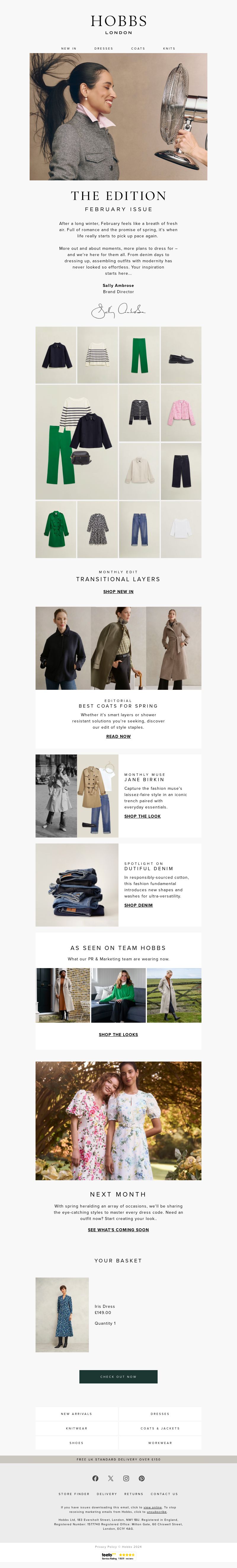Open the SHOP DENIM link

tap(139, 905)
